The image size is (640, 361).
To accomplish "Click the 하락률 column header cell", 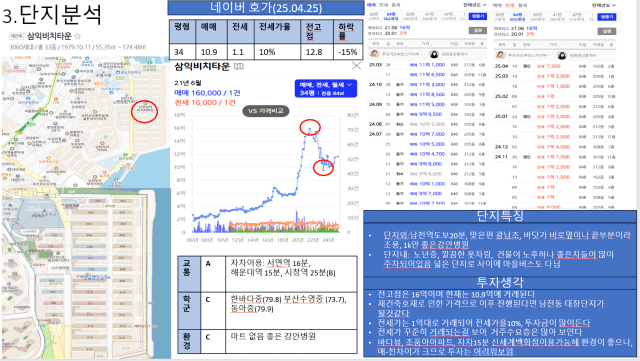I will coord(349,31).
